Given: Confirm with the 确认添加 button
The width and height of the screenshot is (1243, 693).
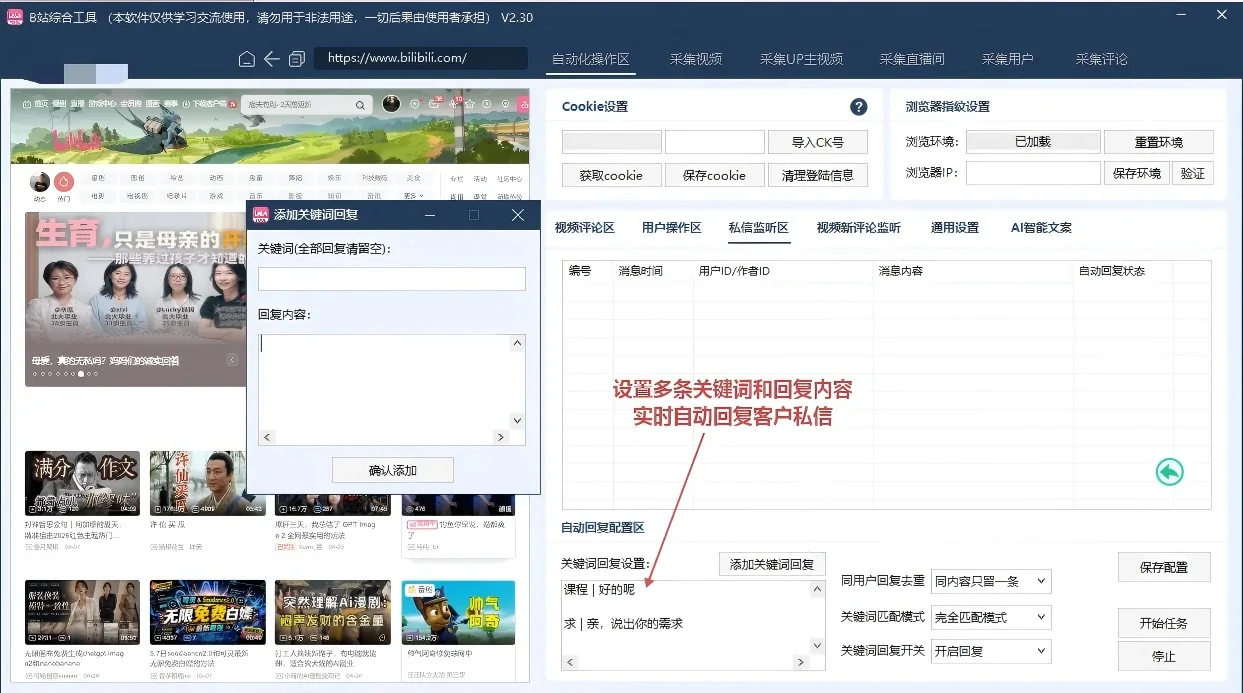Looking at the screenshot, I should point(393,470).
